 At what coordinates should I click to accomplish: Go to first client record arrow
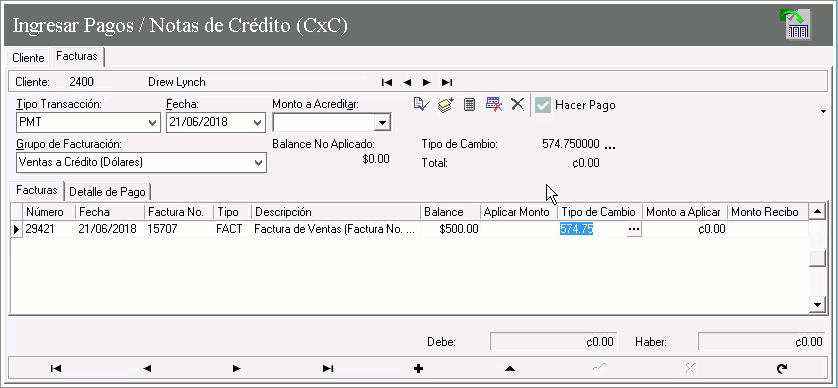[x=387, y=82]
